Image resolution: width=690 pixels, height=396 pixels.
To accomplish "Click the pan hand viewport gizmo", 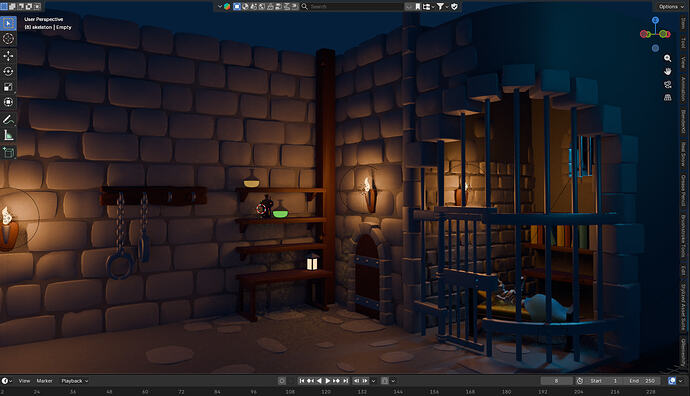I will pos(668,71).
